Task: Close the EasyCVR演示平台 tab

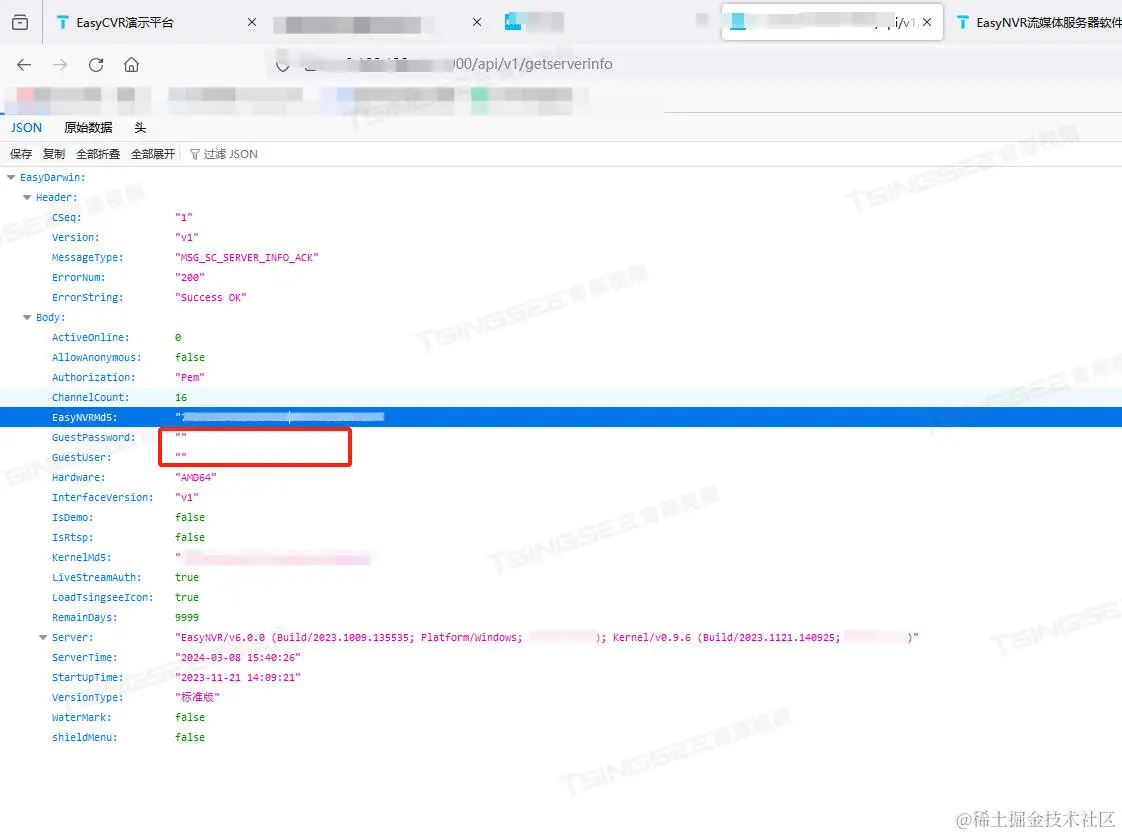Action: (252, 22)
